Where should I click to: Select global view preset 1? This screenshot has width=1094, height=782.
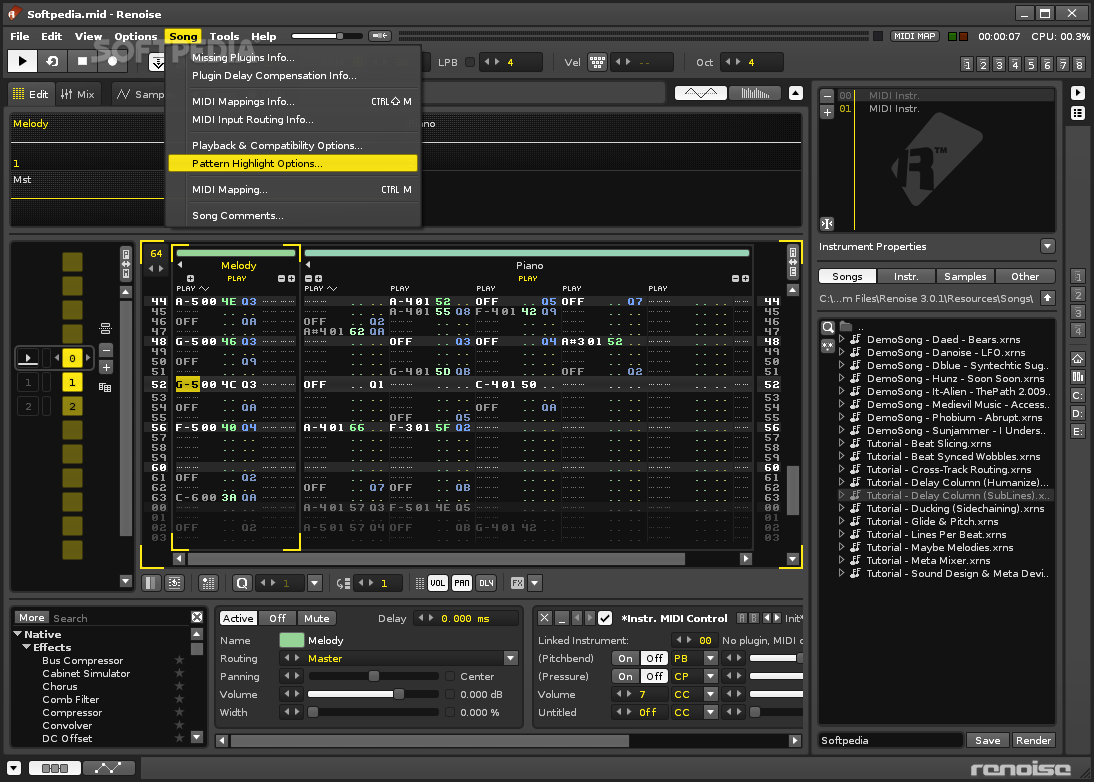966,65
